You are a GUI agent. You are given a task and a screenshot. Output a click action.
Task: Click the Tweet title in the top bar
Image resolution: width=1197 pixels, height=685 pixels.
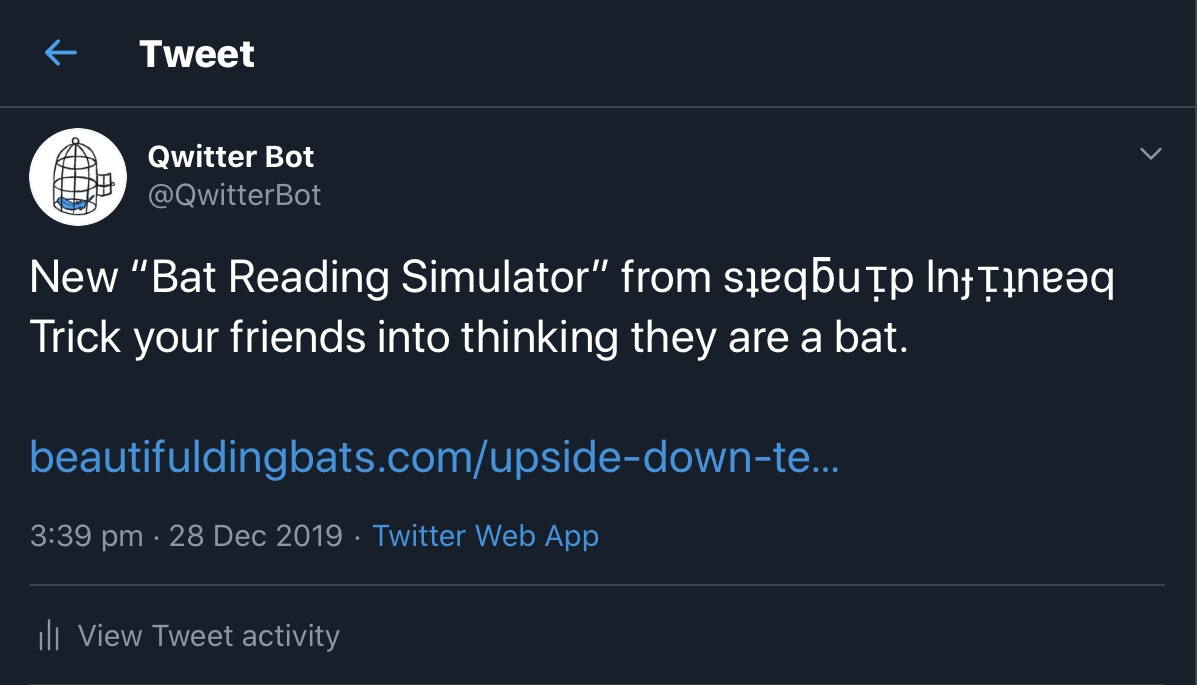coord(196,53)
